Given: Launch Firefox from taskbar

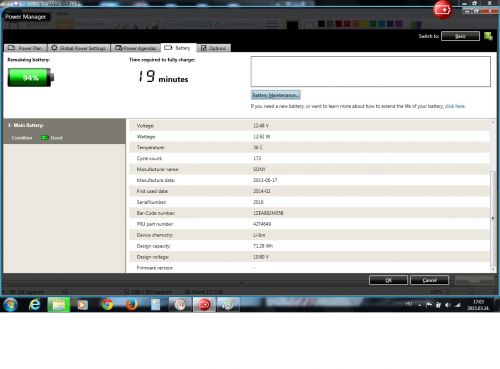Looking at the screenshot, I should click(131, 305).
